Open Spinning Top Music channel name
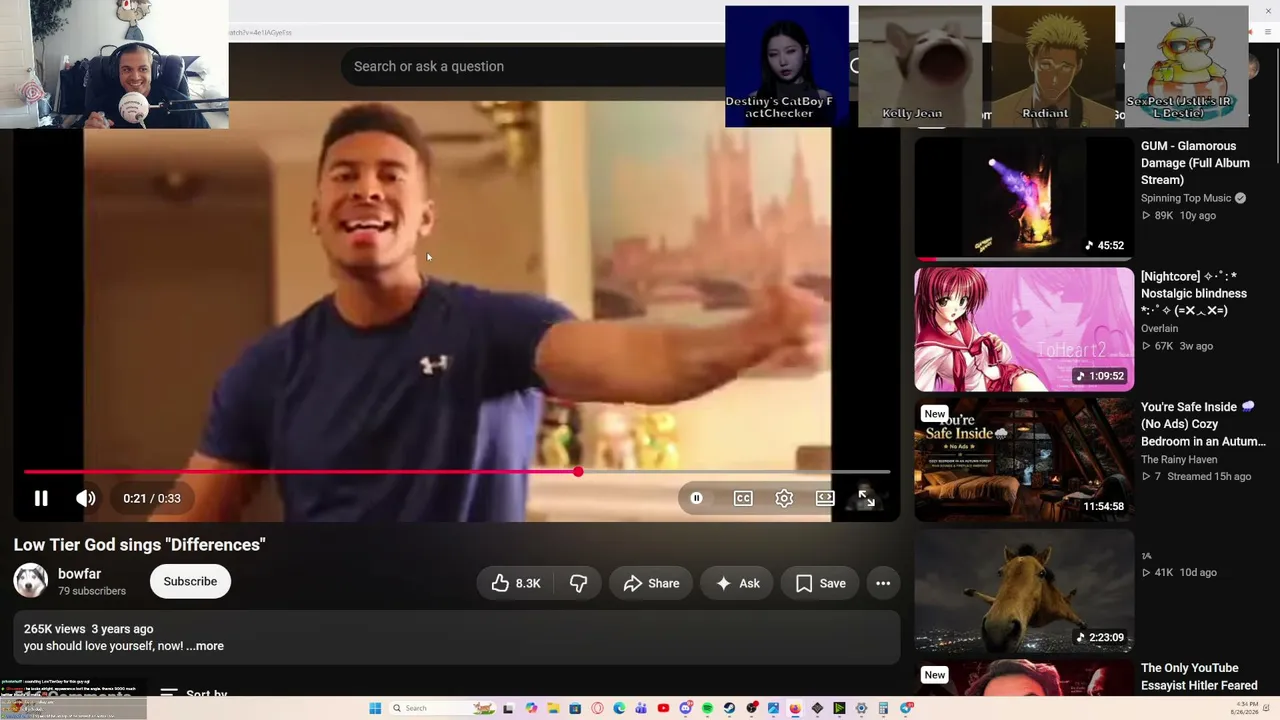 tap(1186, 198)
